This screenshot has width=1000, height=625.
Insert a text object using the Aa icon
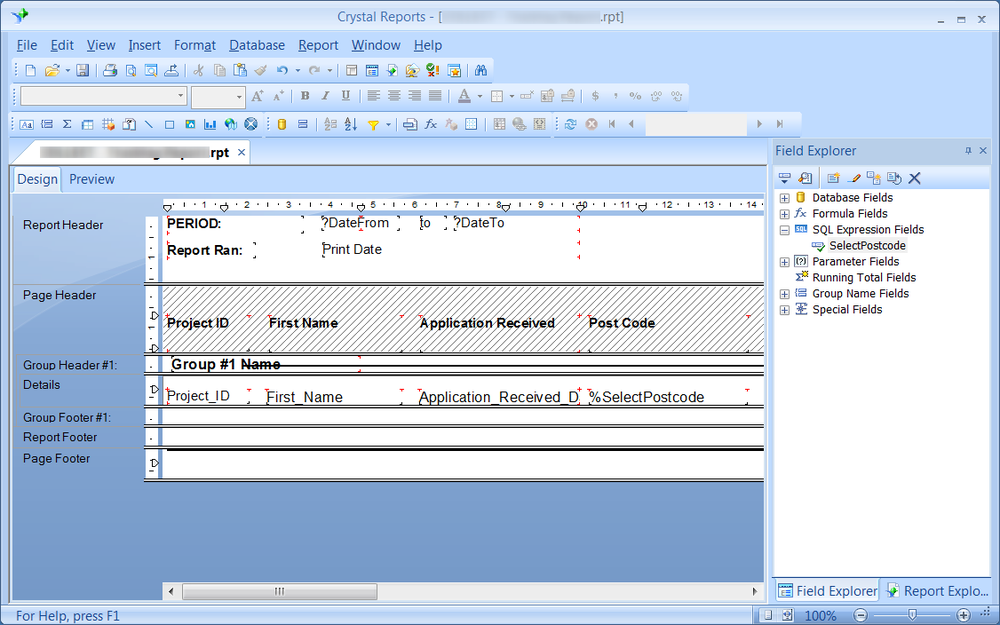coord(26,124)
